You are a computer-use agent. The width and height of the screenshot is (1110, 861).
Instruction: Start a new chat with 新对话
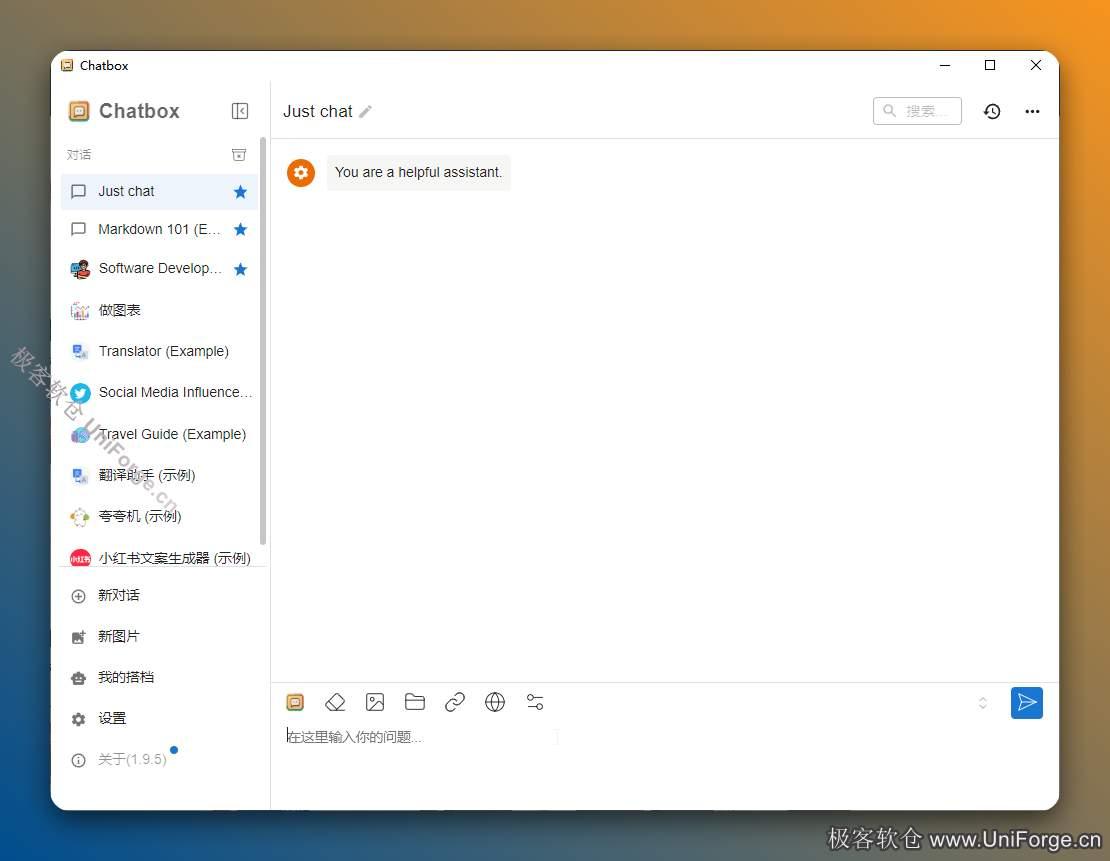tap(159, 595)
